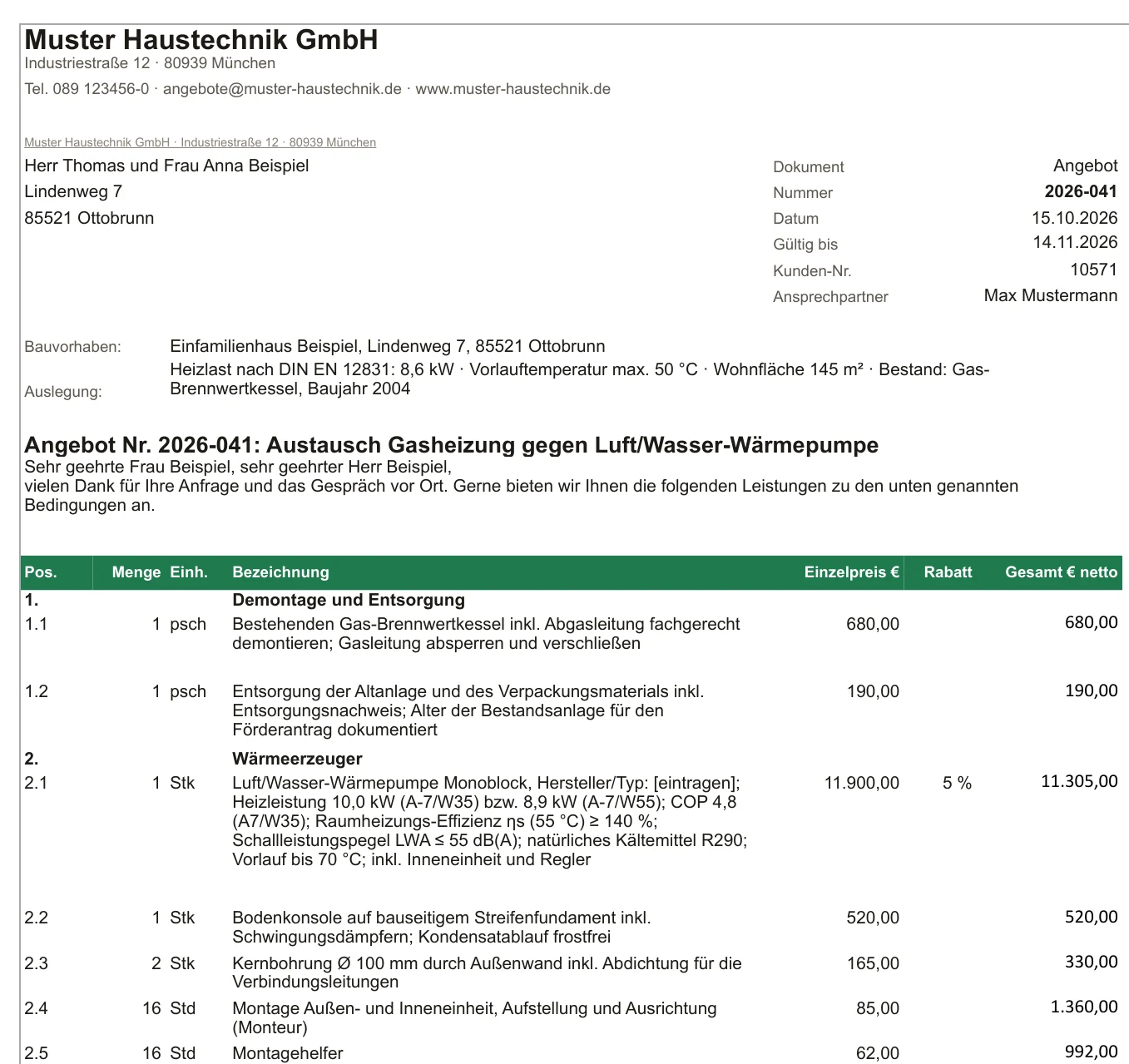Click the email address angebote@muster-haustechnik.de
The image size is (1129, 1064).
(282, 89)
